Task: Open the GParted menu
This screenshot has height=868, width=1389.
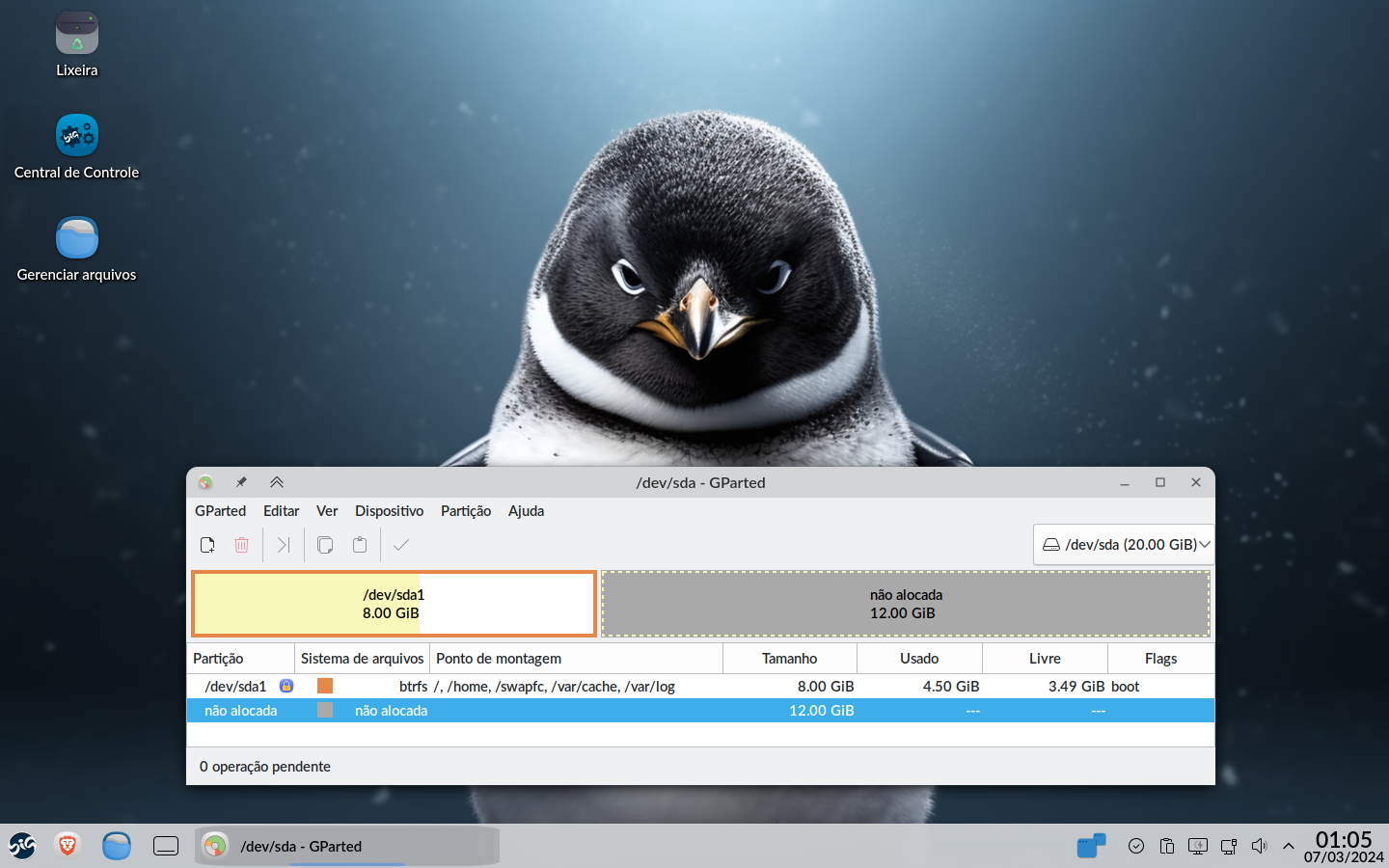Action: [220, 511]
